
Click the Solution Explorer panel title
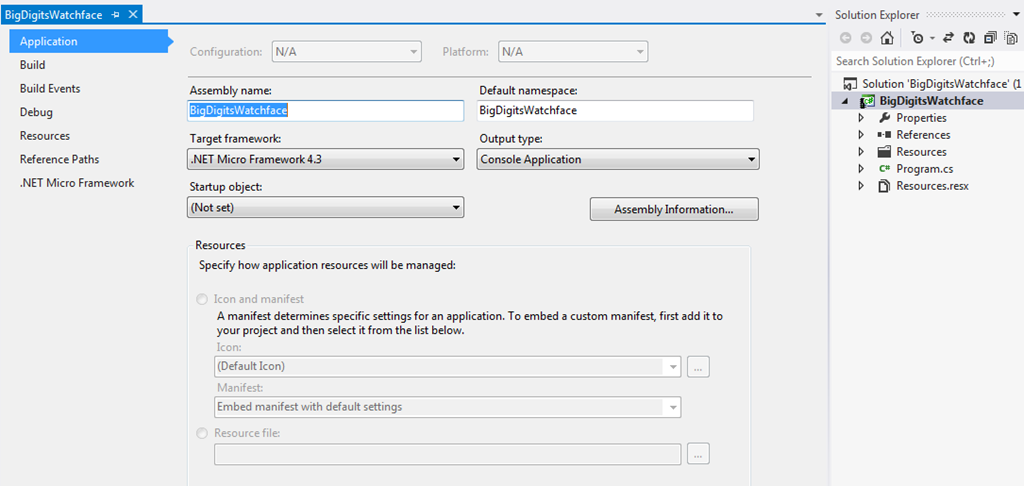(876, 14)
